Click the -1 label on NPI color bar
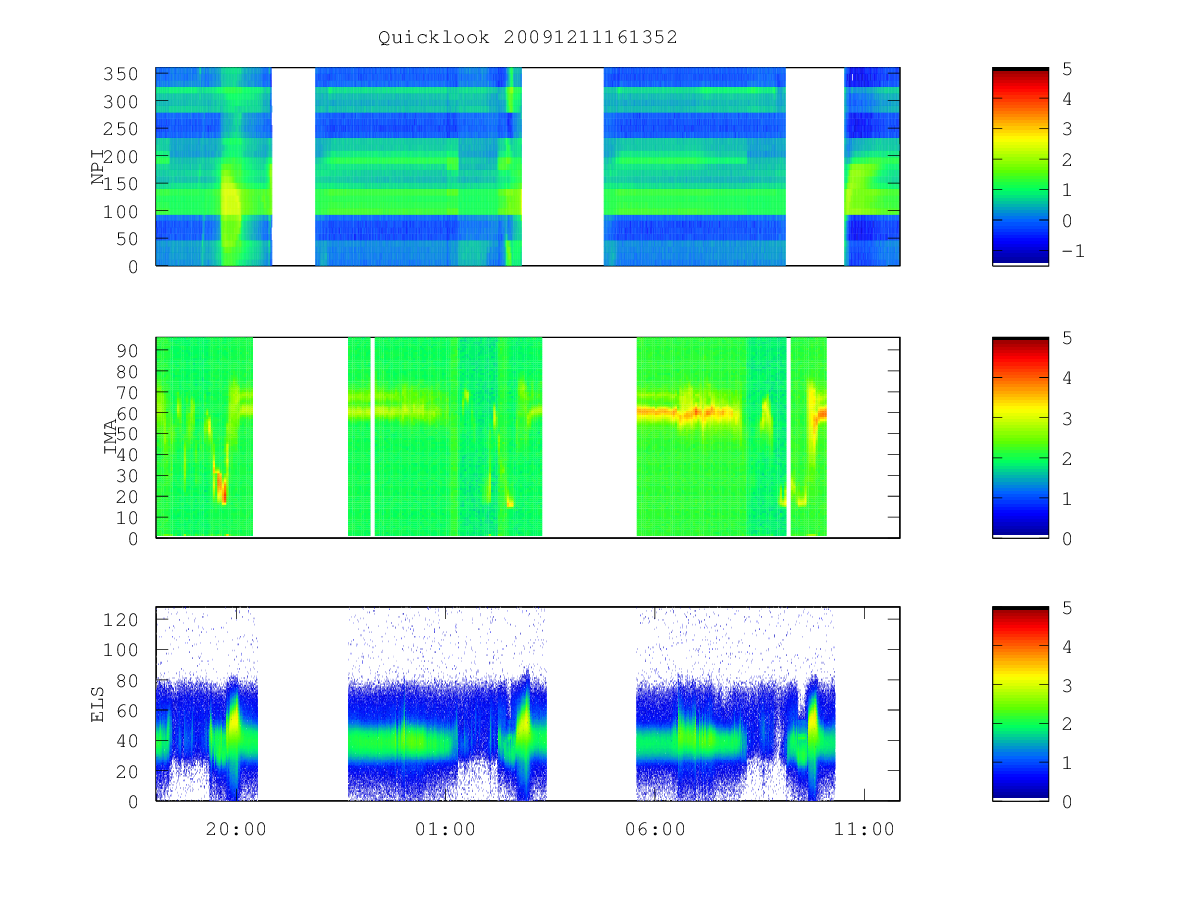 point(1072,251)
